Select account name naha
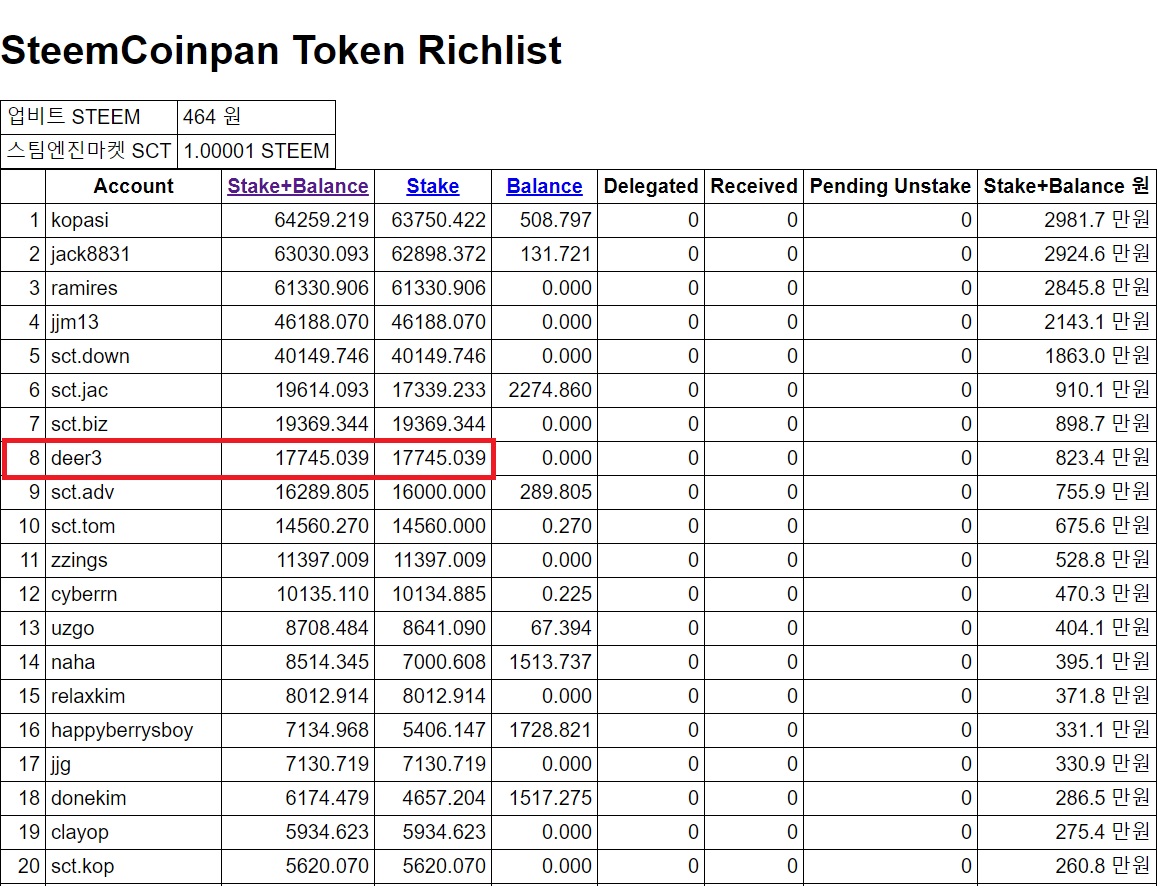 point(73,662)
